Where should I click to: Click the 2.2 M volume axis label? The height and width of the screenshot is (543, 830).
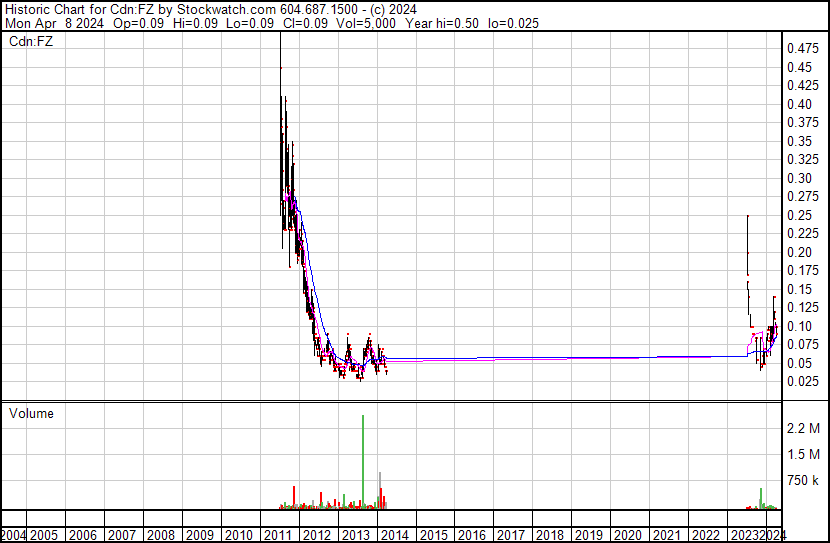(x=803, y=428)
